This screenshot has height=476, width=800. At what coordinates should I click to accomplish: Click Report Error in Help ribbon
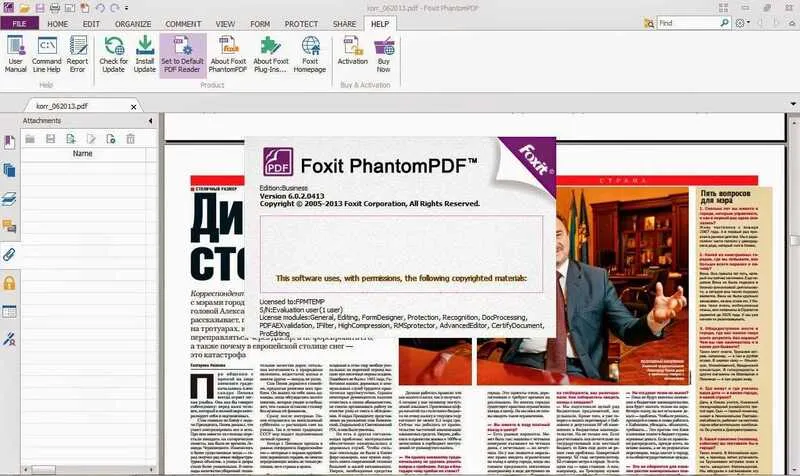(78, 54)
